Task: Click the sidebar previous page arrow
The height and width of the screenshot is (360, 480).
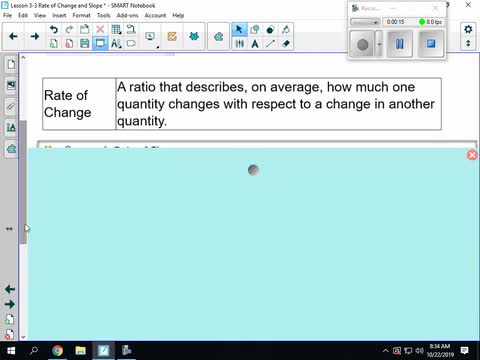Action: click(10, 289)
